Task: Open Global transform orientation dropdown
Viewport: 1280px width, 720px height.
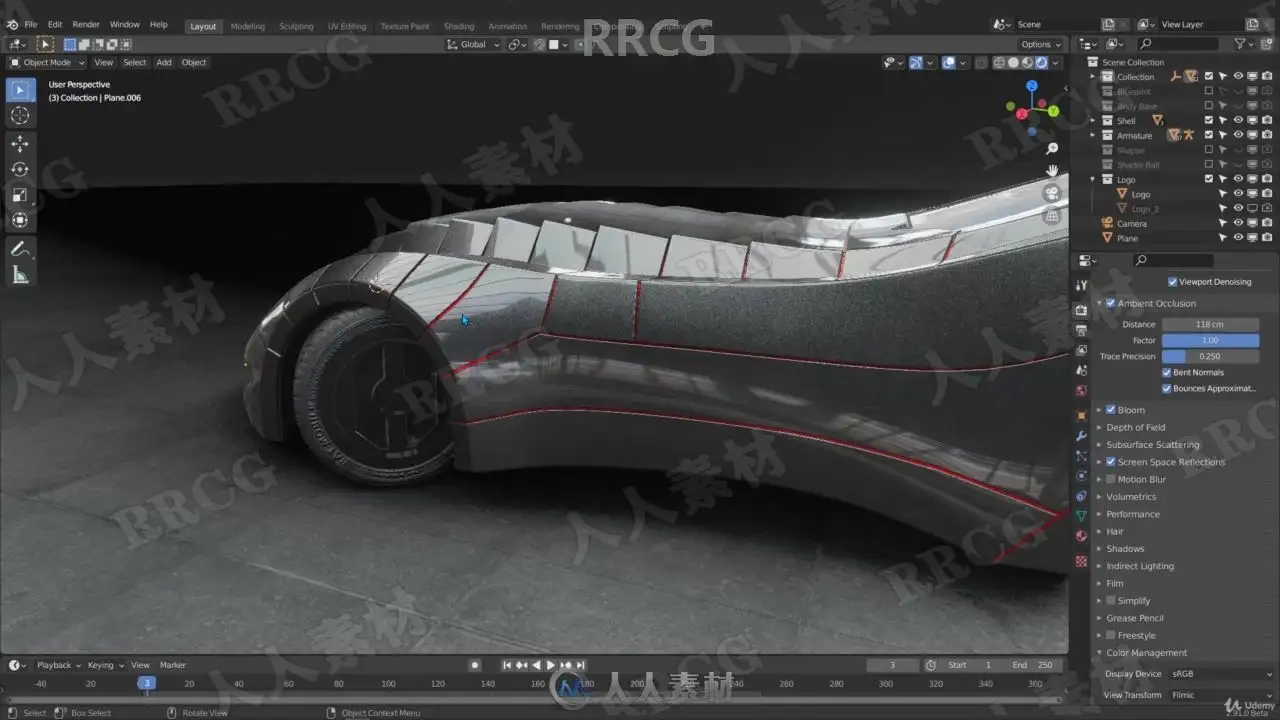Action: coord(473,44)
